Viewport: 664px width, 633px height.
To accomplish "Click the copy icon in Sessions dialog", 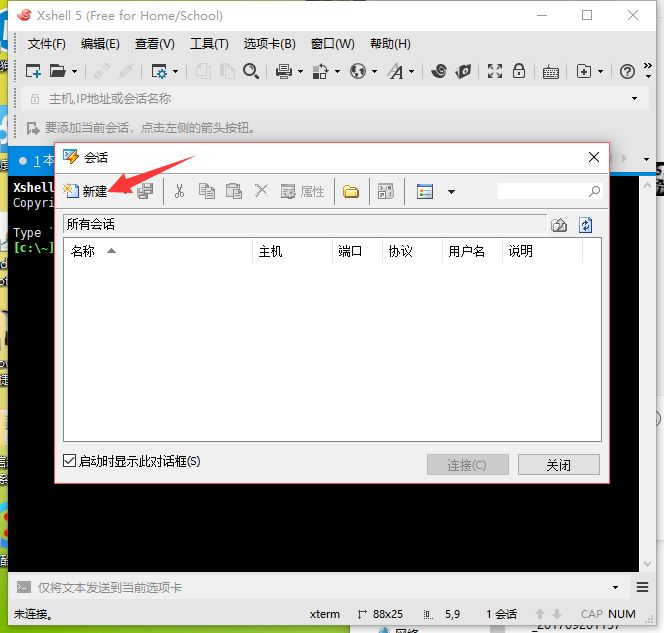I will tap(207, 191).
